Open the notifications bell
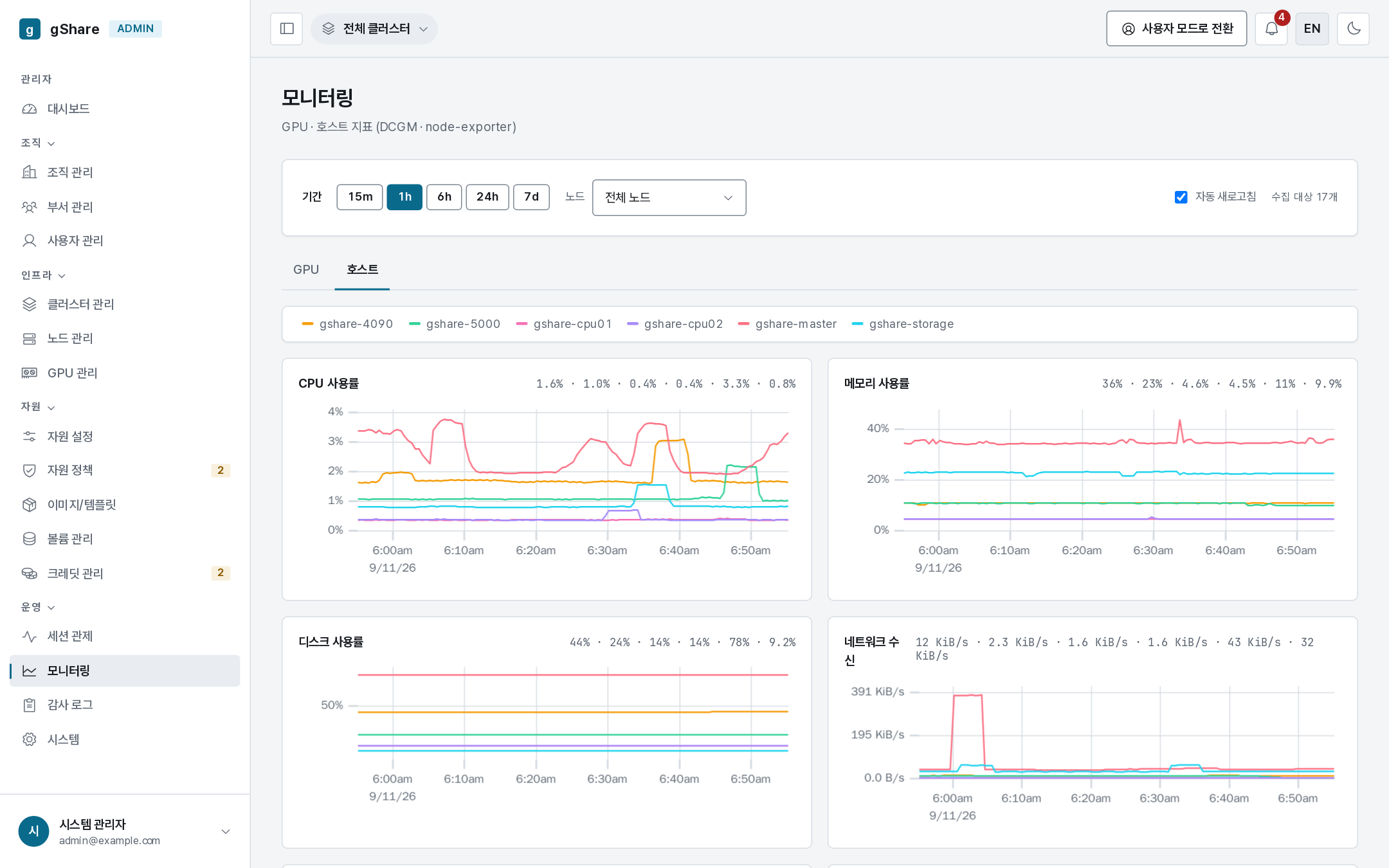The image size is (1389, 868). (1271, 29)
